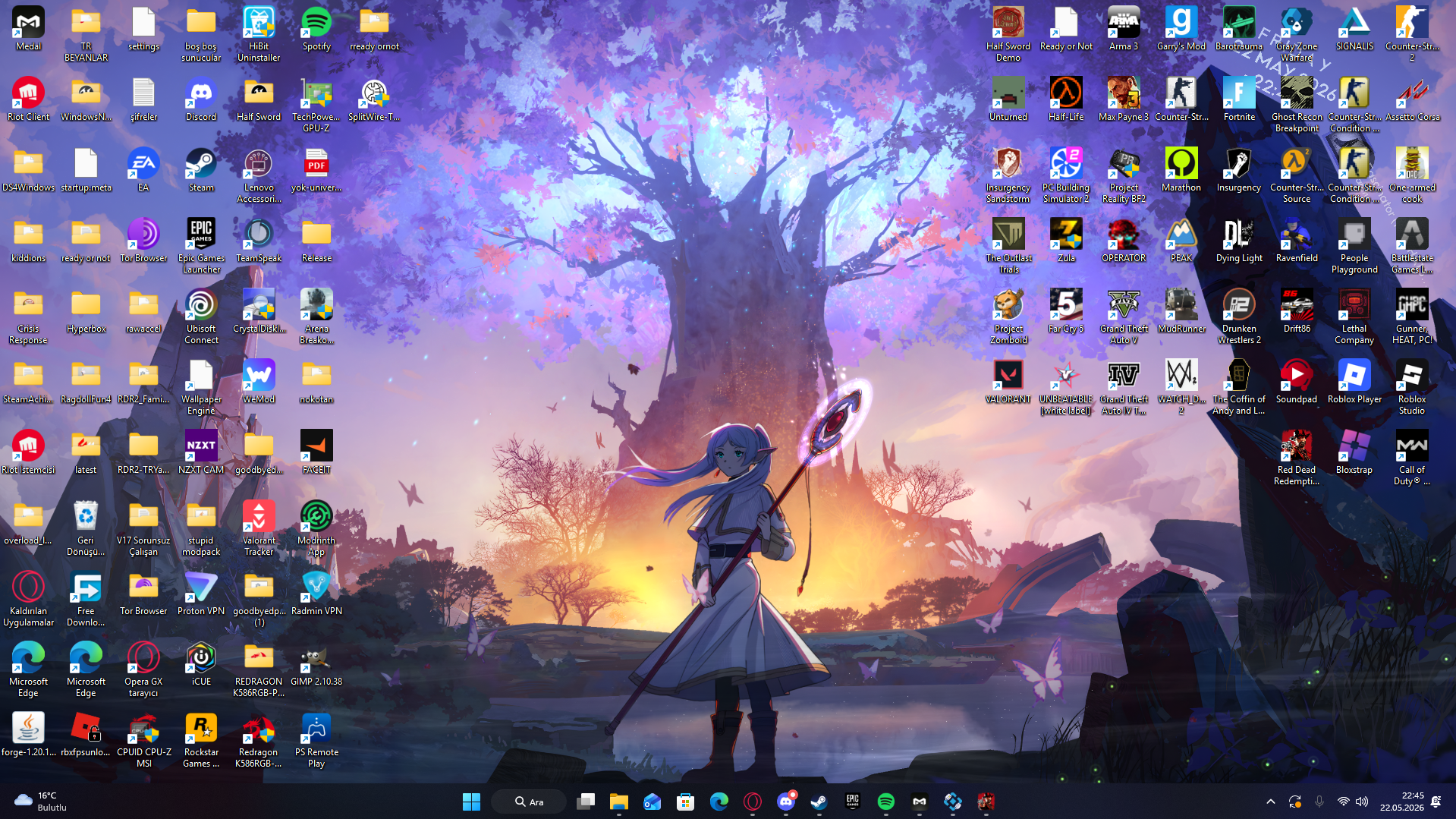The image size is (1456, 819).
Task: Open the Rockstar Games launcher icon
Action: [201, 740]
